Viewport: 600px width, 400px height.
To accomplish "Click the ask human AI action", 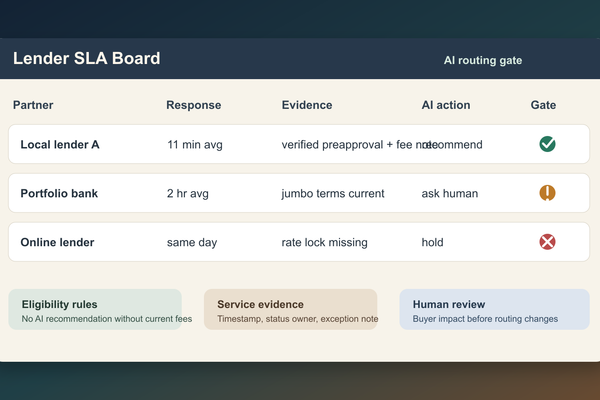I will coord(450,194).
